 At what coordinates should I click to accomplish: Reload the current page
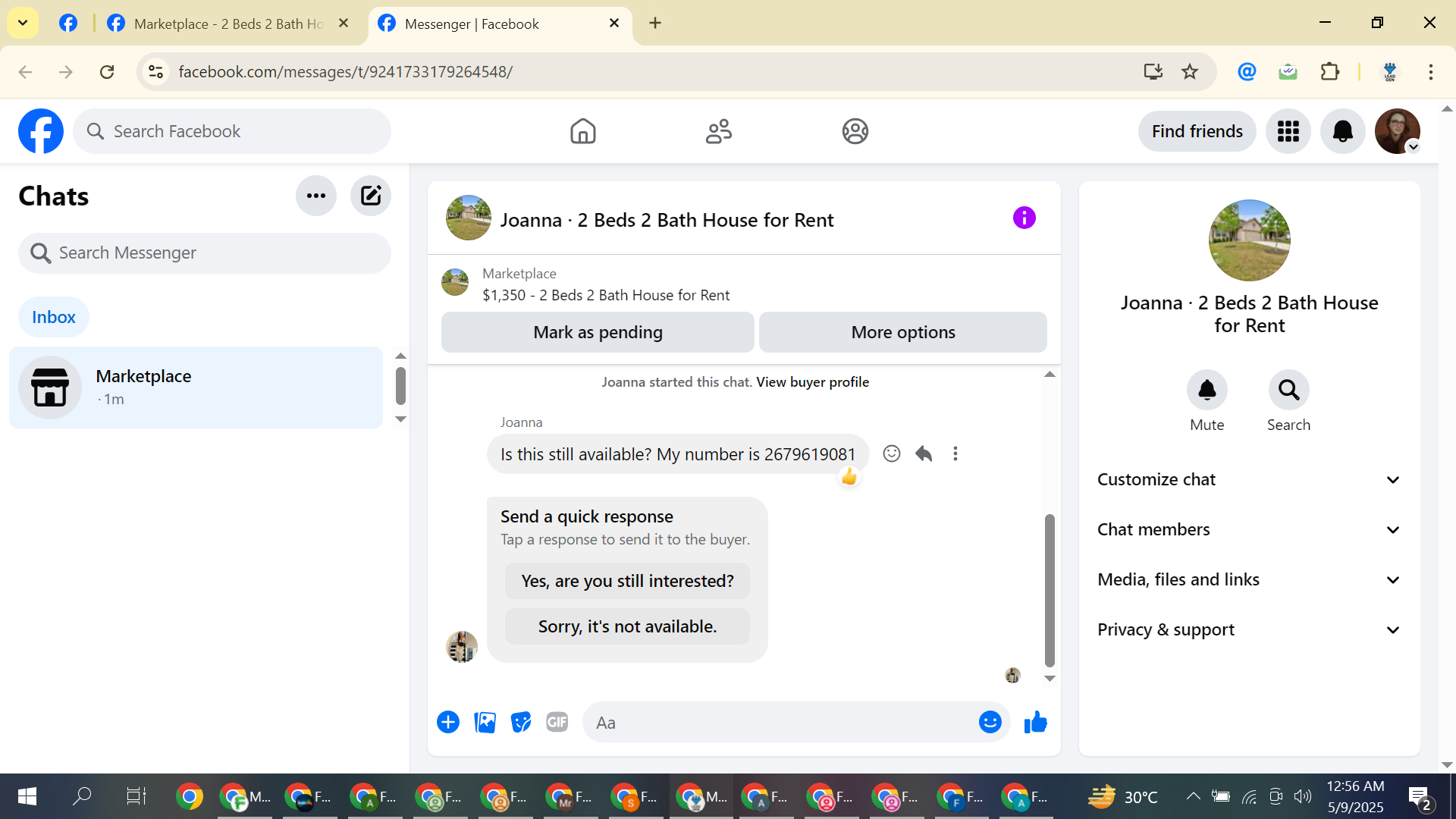(107, 71)
